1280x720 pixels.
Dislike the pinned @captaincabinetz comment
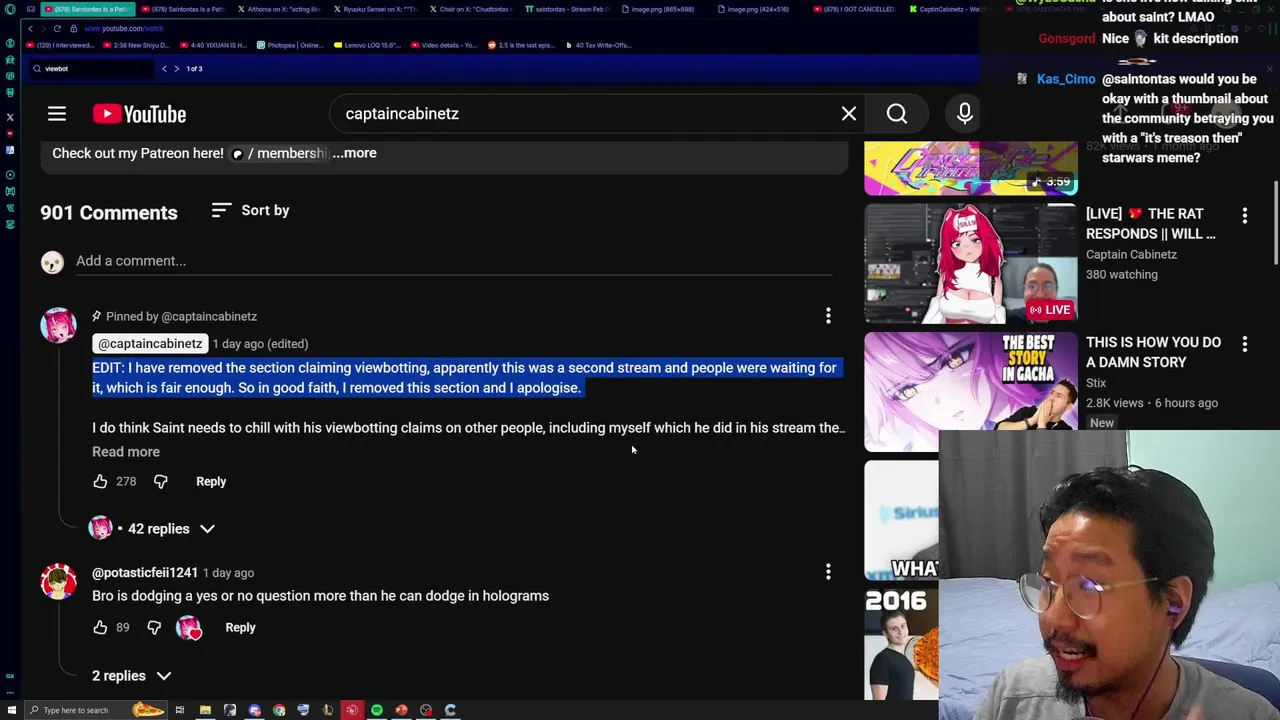160,482
